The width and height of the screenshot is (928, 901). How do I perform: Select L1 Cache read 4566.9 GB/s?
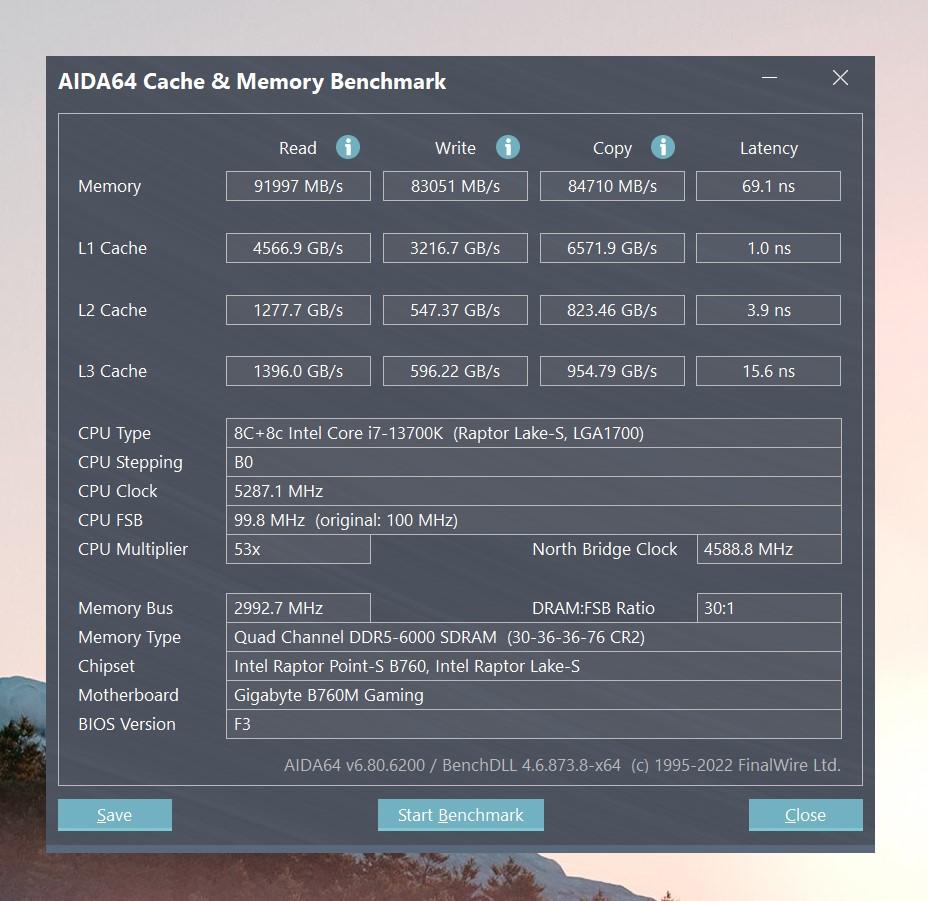click(x=298, y=248)
